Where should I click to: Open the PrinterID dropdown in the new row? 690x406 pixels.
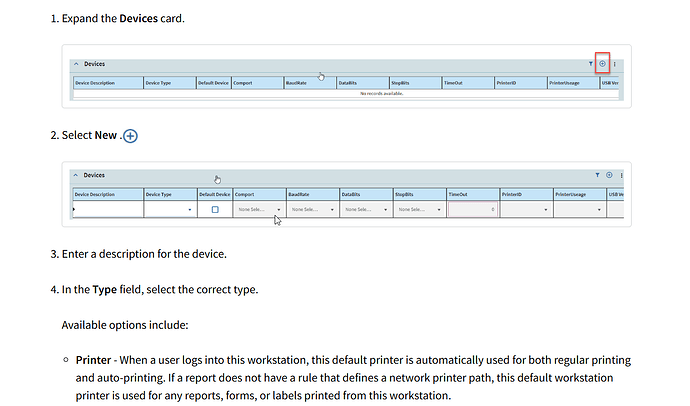(526, 209)
